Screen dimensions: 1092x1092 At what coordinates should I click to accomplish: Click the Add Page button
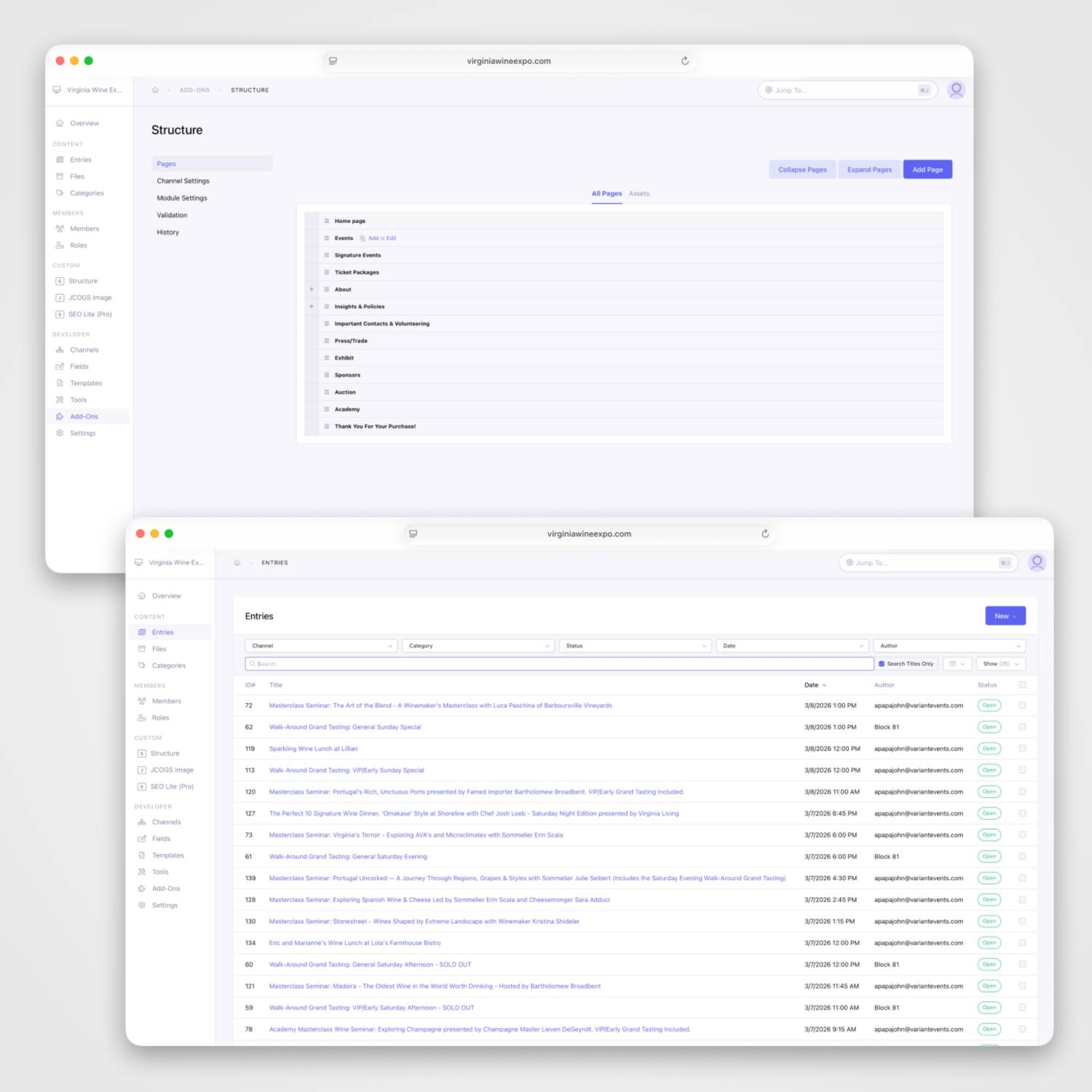(927, 170)
